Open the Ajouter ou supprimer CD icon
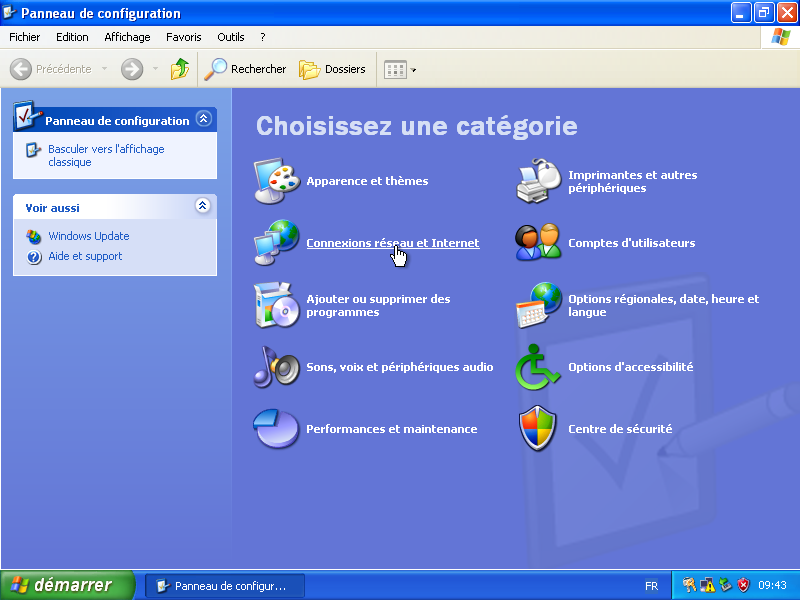The width and height of the screenshot is (800, 600). (x=277, y=305)
